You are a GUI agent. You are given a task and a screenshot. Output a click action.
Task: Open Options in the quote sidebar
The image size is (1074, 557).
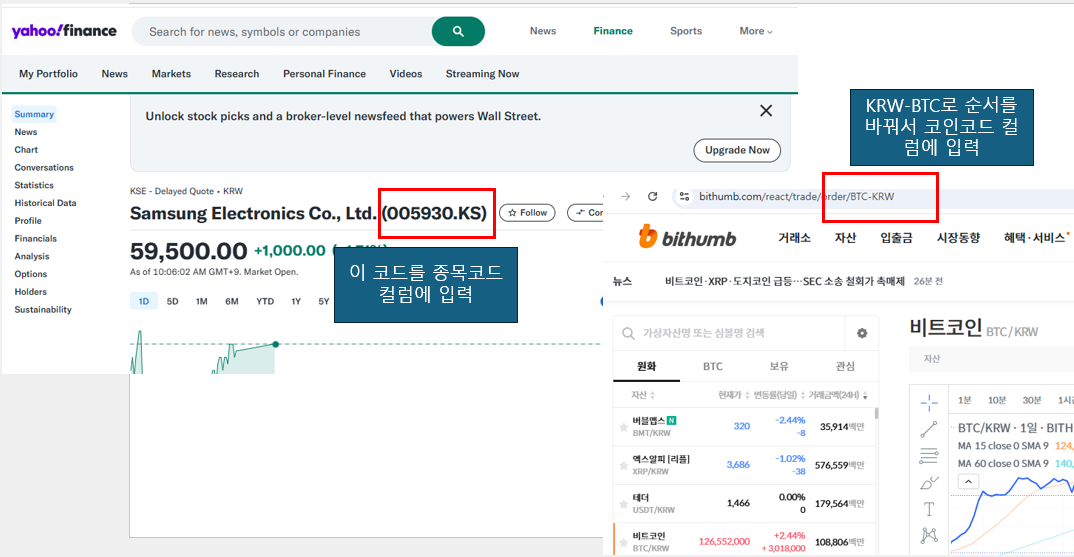point(31,275)
